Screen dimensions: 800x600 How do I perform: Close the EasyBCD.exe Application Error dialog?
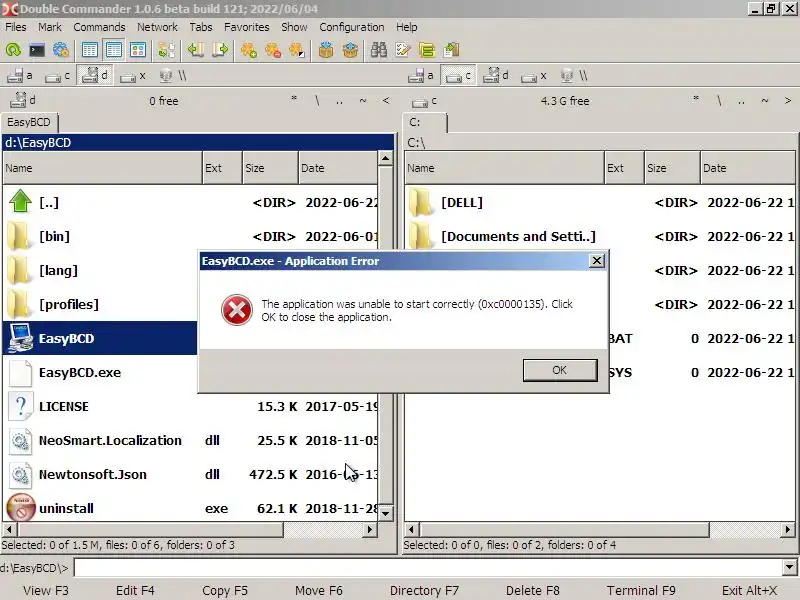[596, 261]
